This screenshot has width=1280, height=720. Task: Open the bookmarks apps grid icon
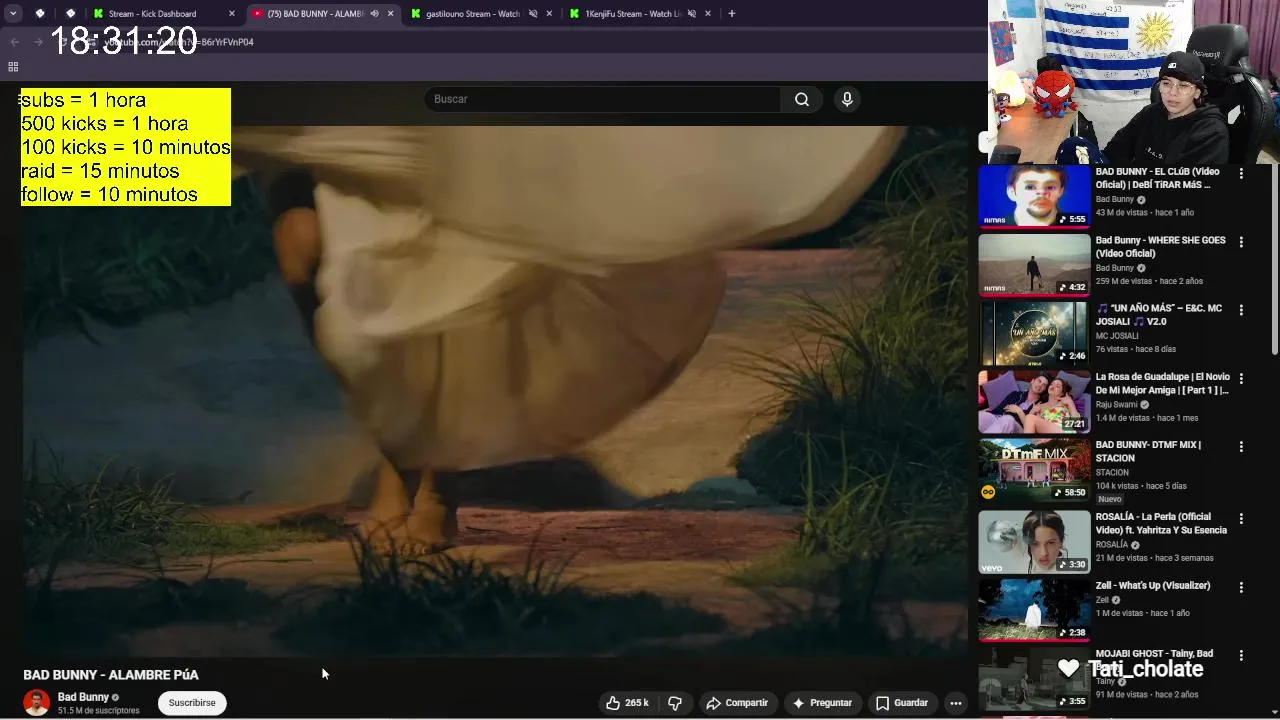[13, 67]
